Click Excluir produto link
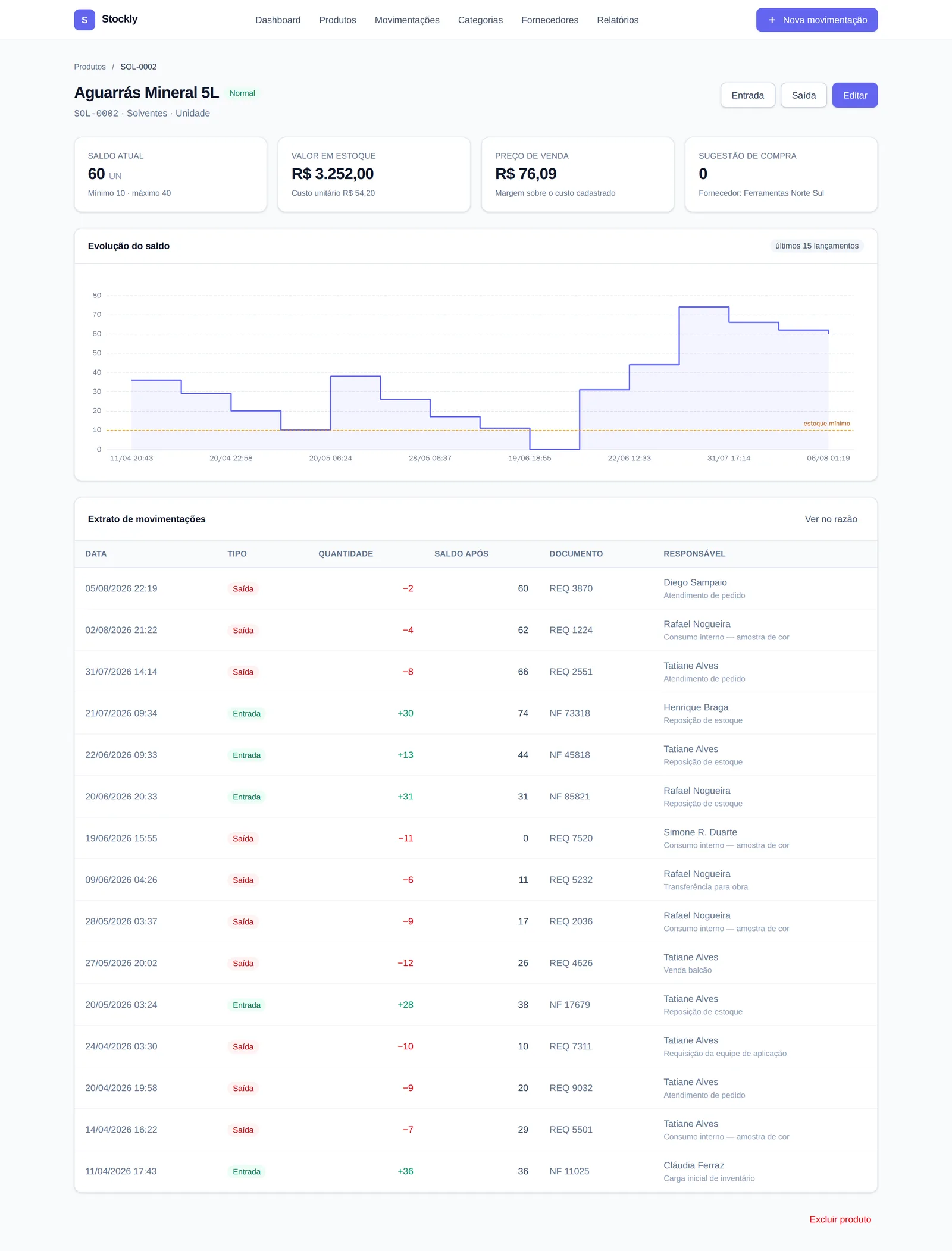The image size is (952, 1251). tap(840, 1219)
